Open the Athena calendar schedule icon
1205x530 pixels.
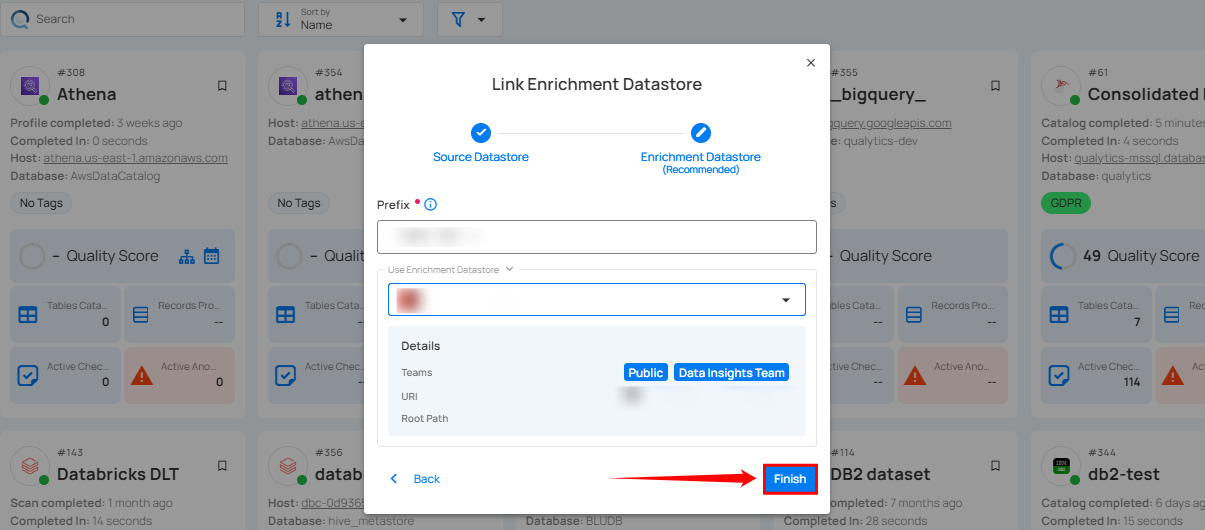(212, 256)
